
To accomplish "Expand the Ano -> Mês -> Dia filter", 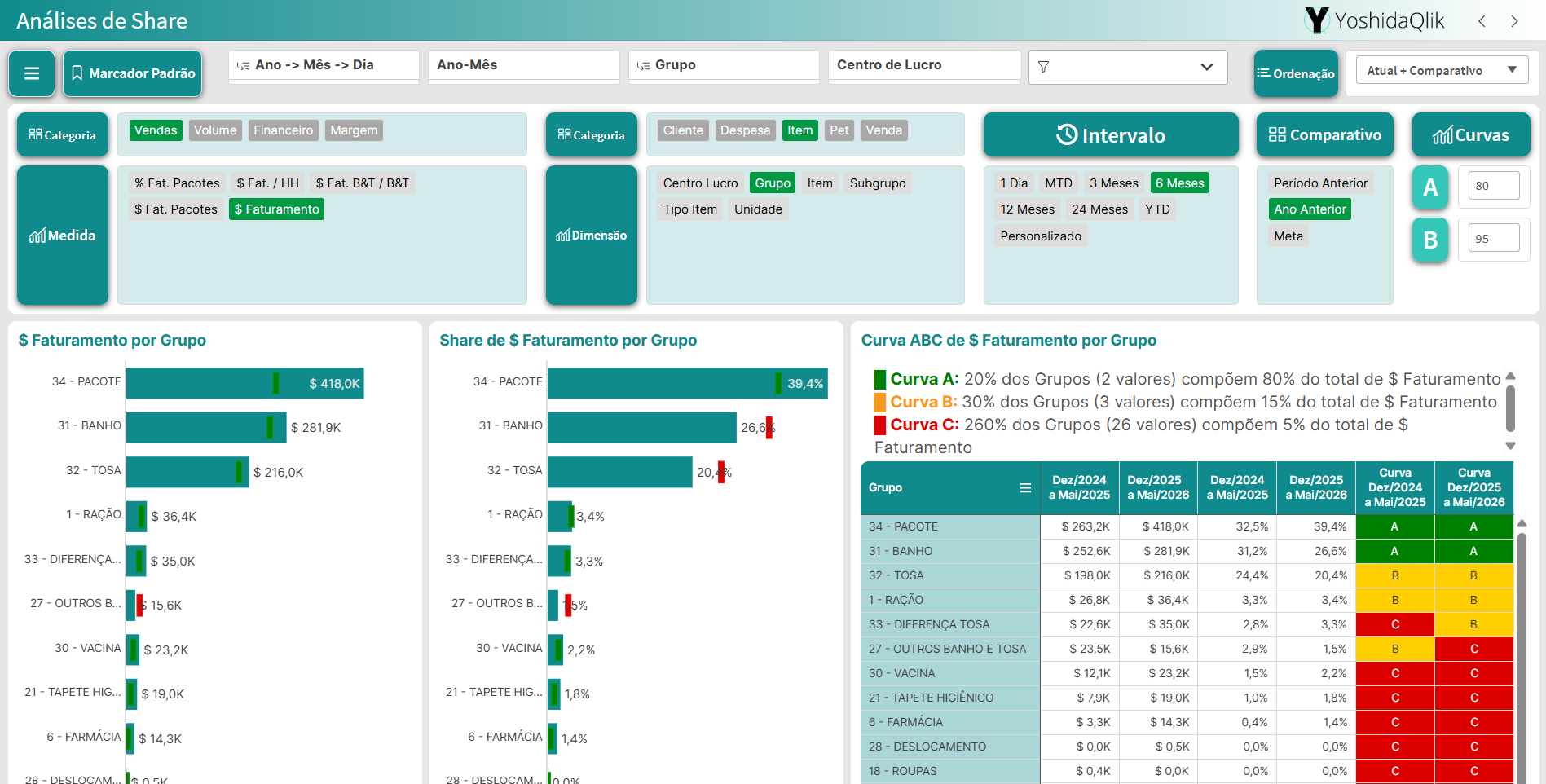I will pos(324,65).
